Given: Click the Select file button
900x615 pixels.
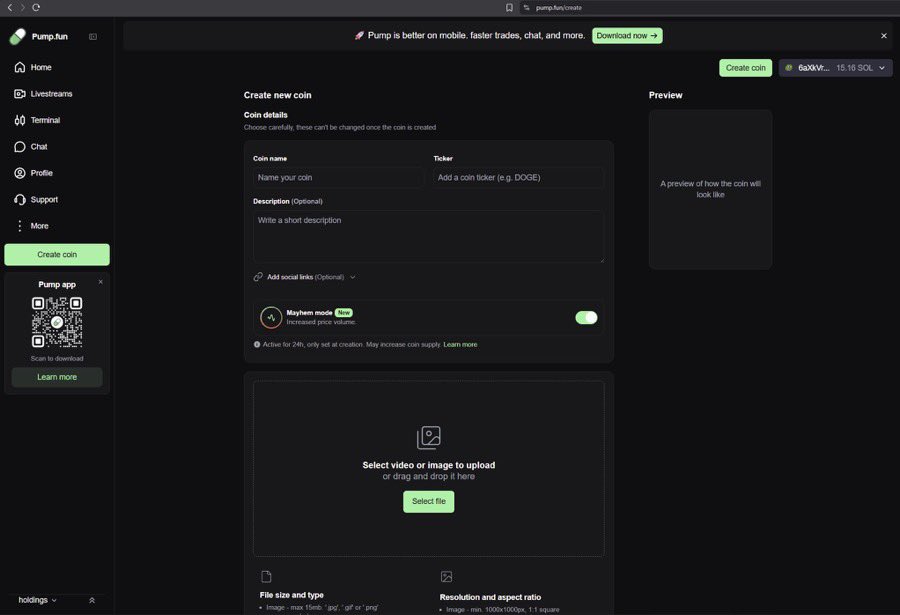Looking at the screenshot, I should (x=428, y=500).
